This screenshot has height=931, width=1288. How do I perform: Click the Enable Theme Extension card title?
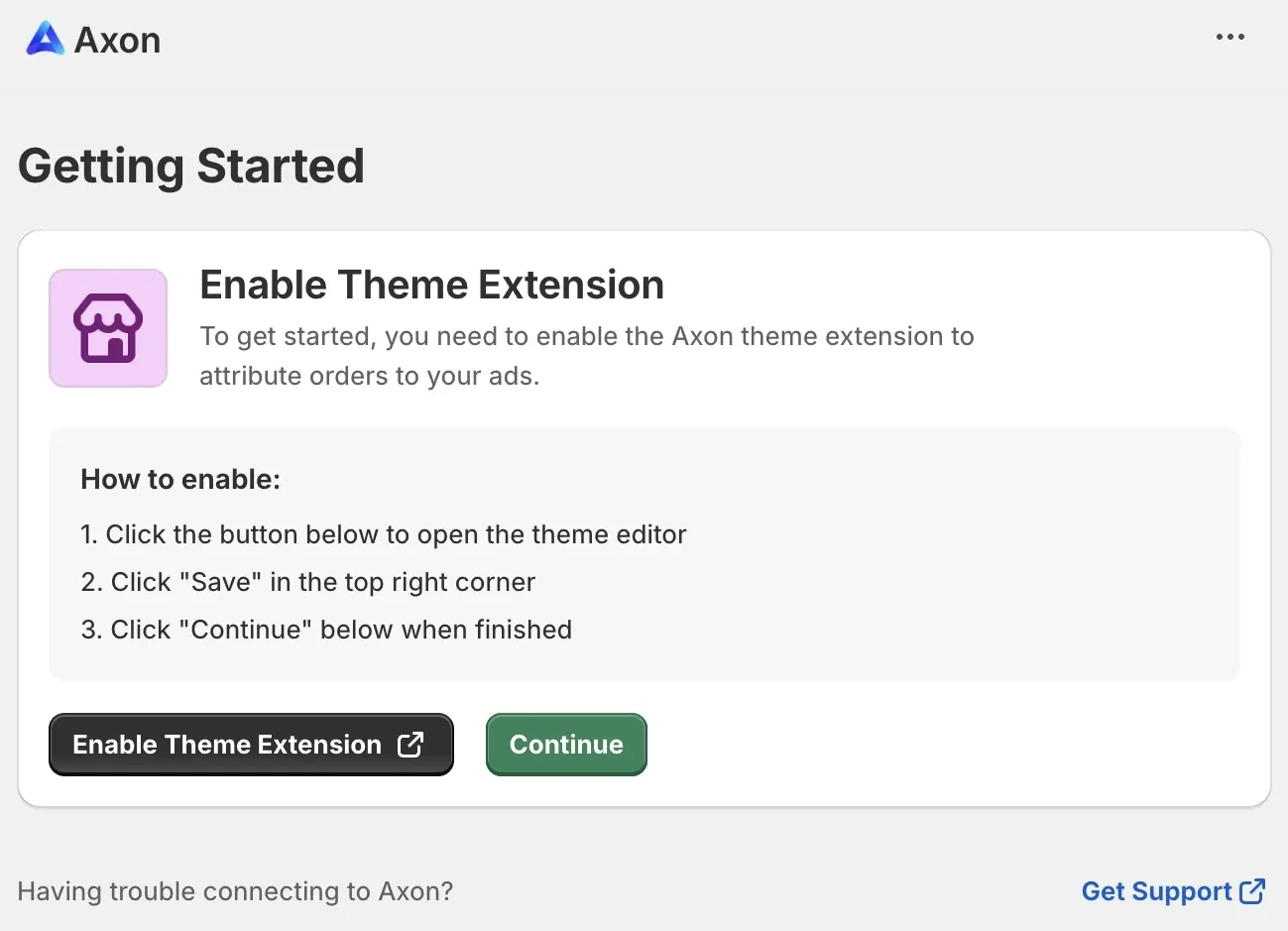point(431,285)
